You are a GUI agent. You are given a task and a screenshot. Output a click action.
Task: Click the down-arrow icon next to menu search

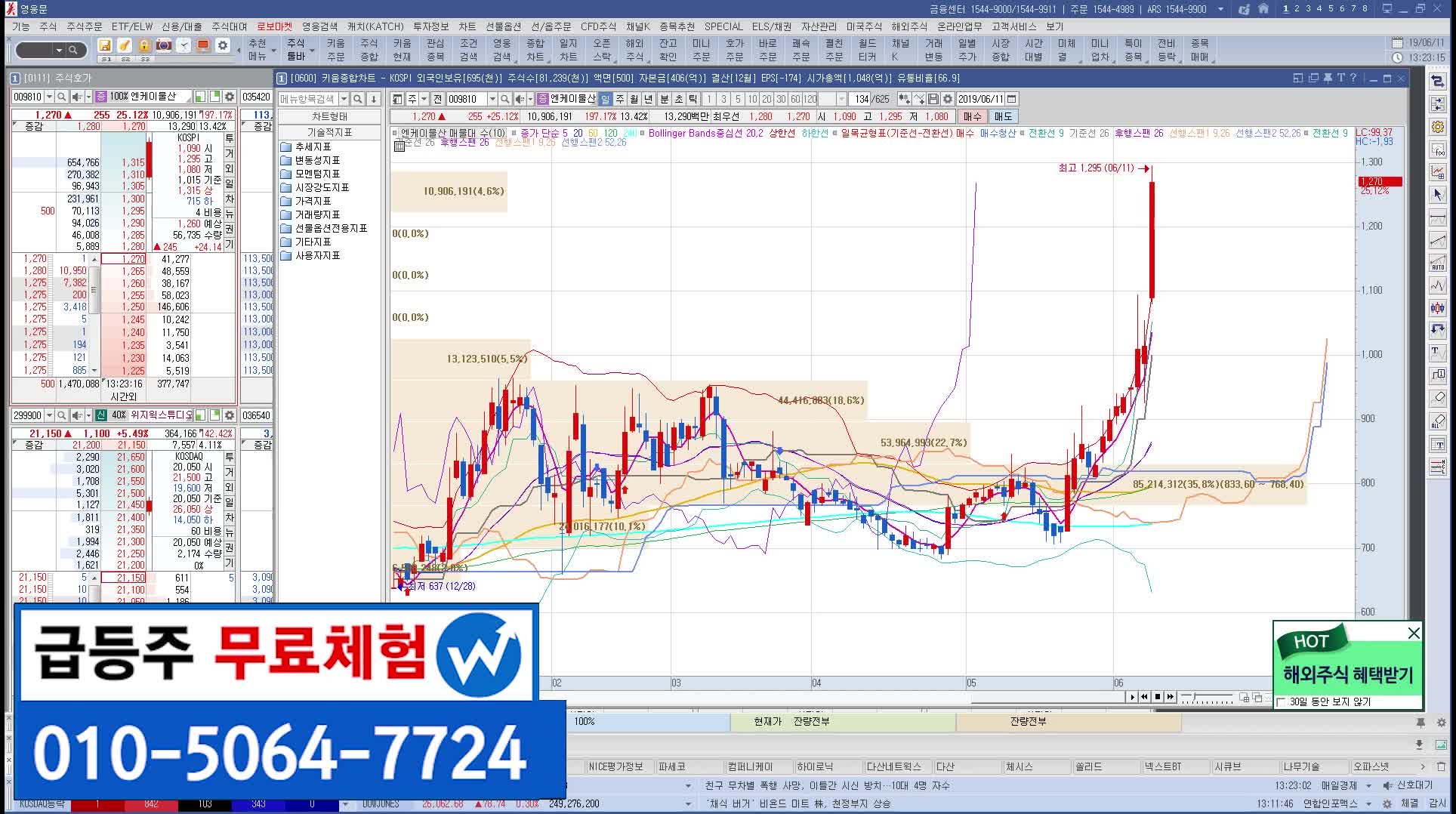[x=373, y=99]
